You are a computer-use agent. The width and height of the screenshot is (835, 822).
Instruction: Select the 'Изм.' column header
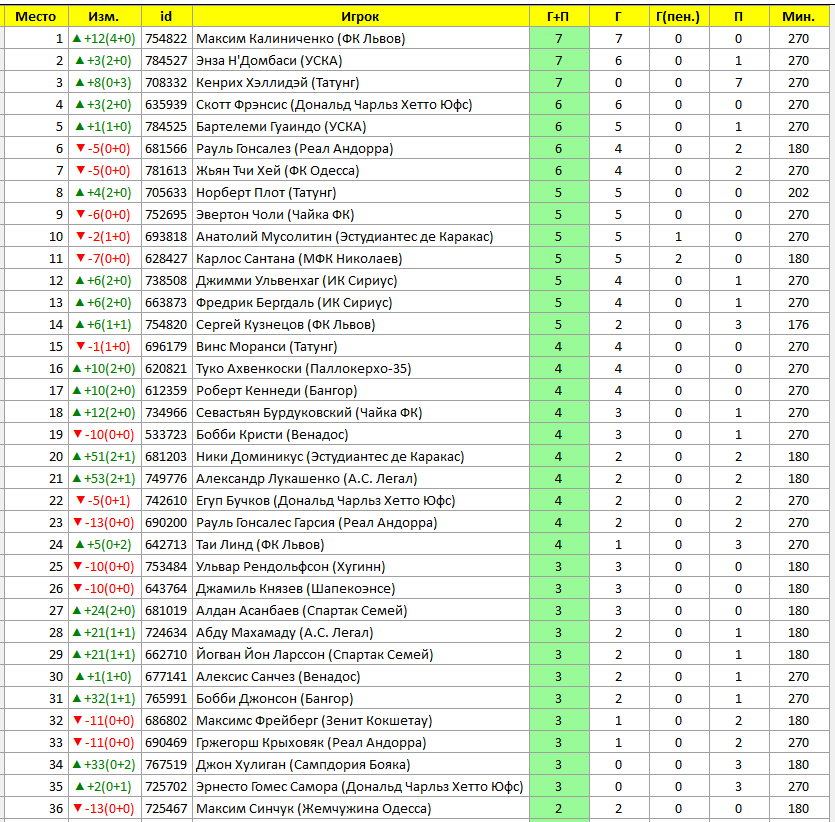[104, 17]
